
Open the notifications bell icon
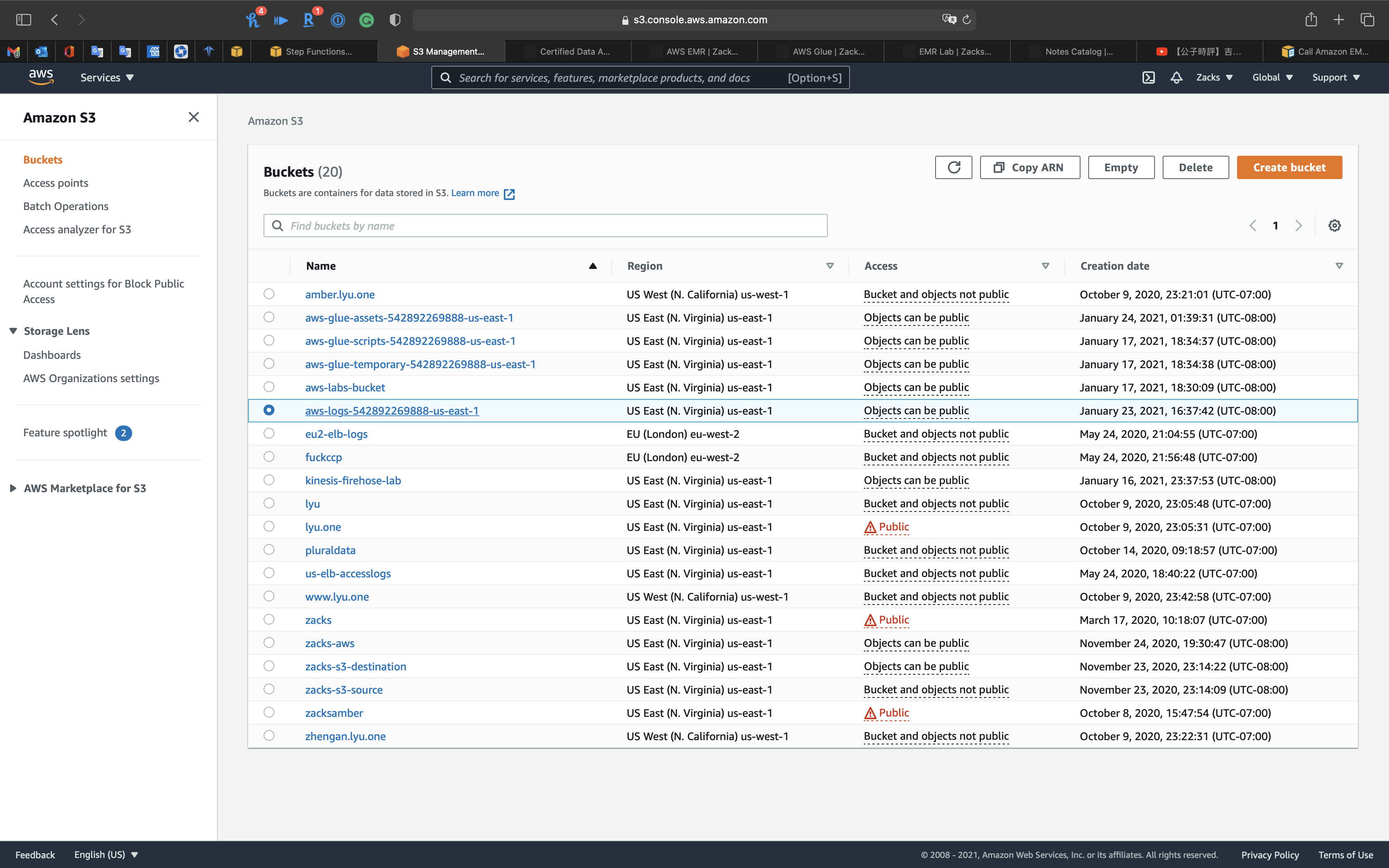click(1176, 77)
